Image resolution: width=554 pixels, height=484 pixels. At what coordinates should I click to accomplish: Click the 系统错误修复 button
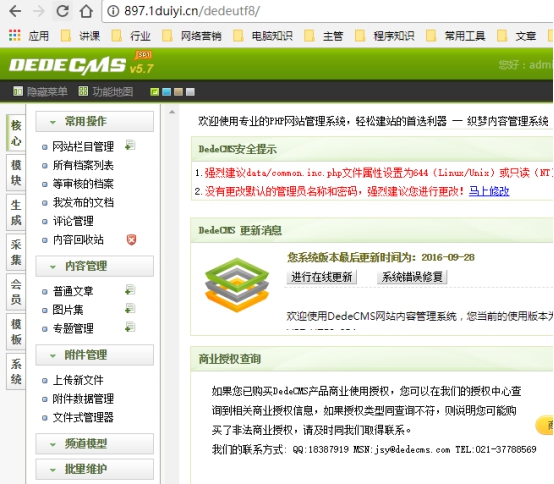[x=412, y=277]
